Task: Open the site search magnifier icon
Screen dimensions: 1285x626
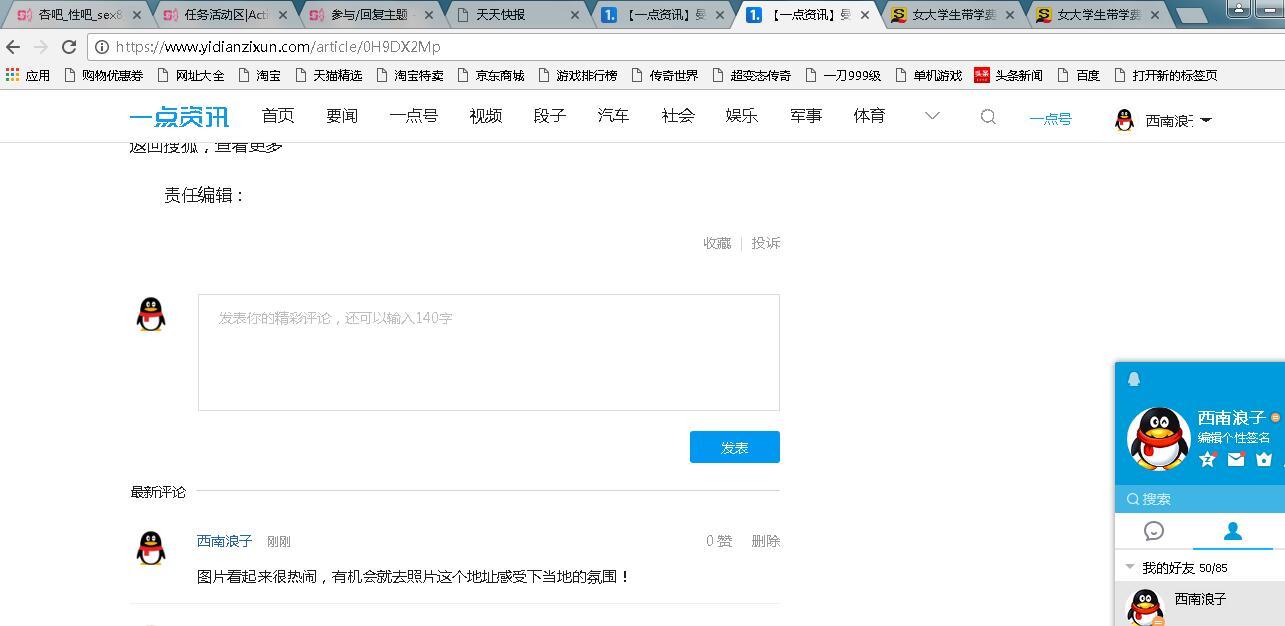Action: click(988, 117)
